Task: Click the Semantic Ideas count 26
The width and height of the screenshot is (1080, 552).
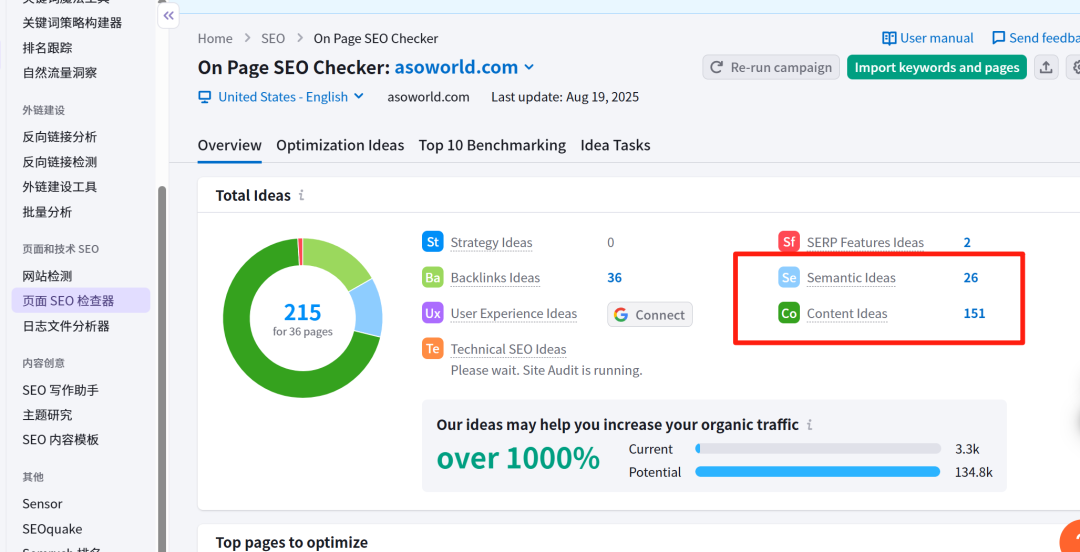Action: pos(970,278)
